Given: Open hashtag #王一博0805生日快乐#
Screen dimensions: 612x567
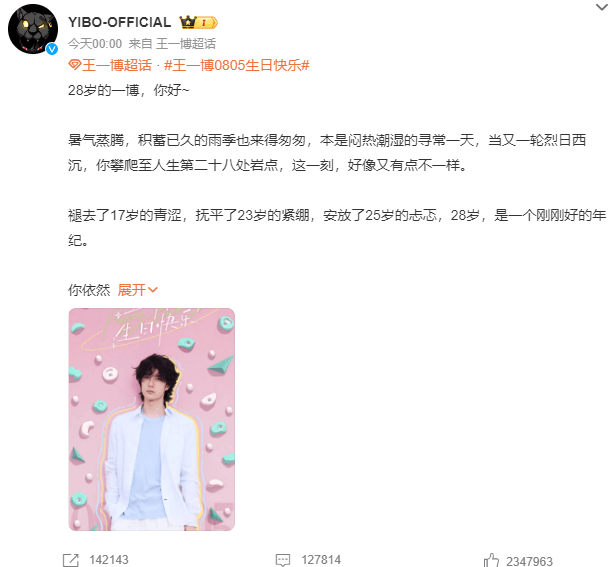Looking at the screenshot, I should pos(237,65).
